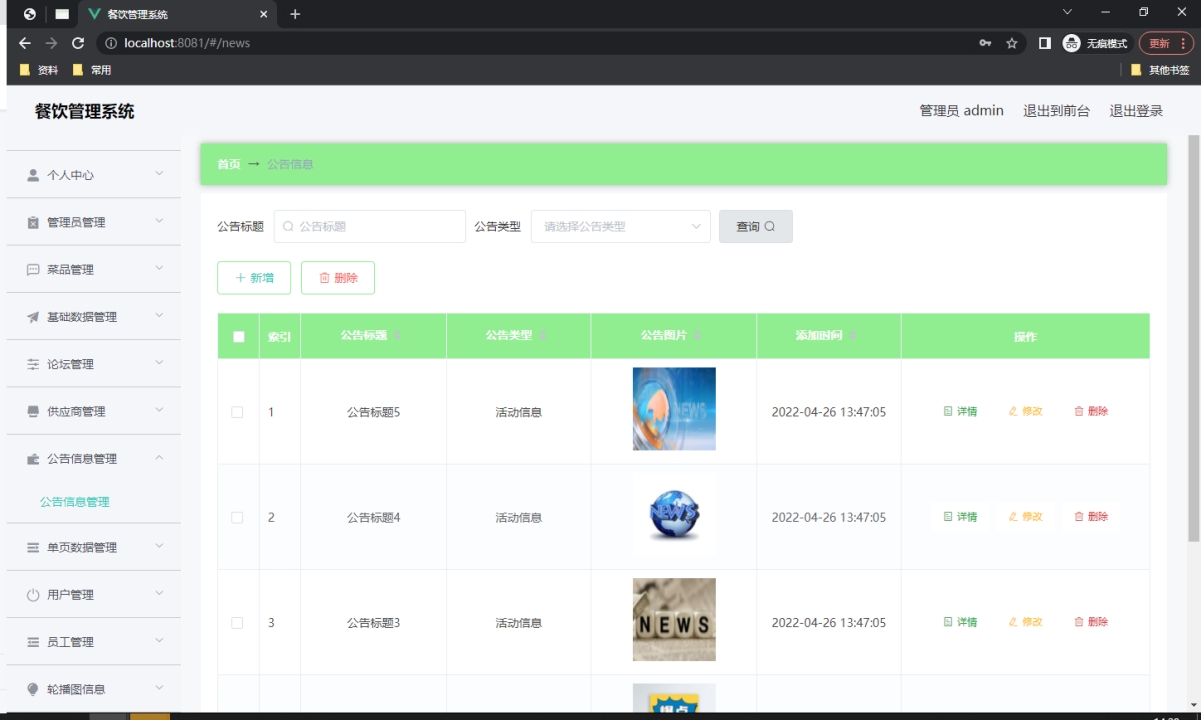Open 轮播图信息 menu label
Viewport: 1201px width, 720px height.
pyautogui.click(x=76, y=689)
